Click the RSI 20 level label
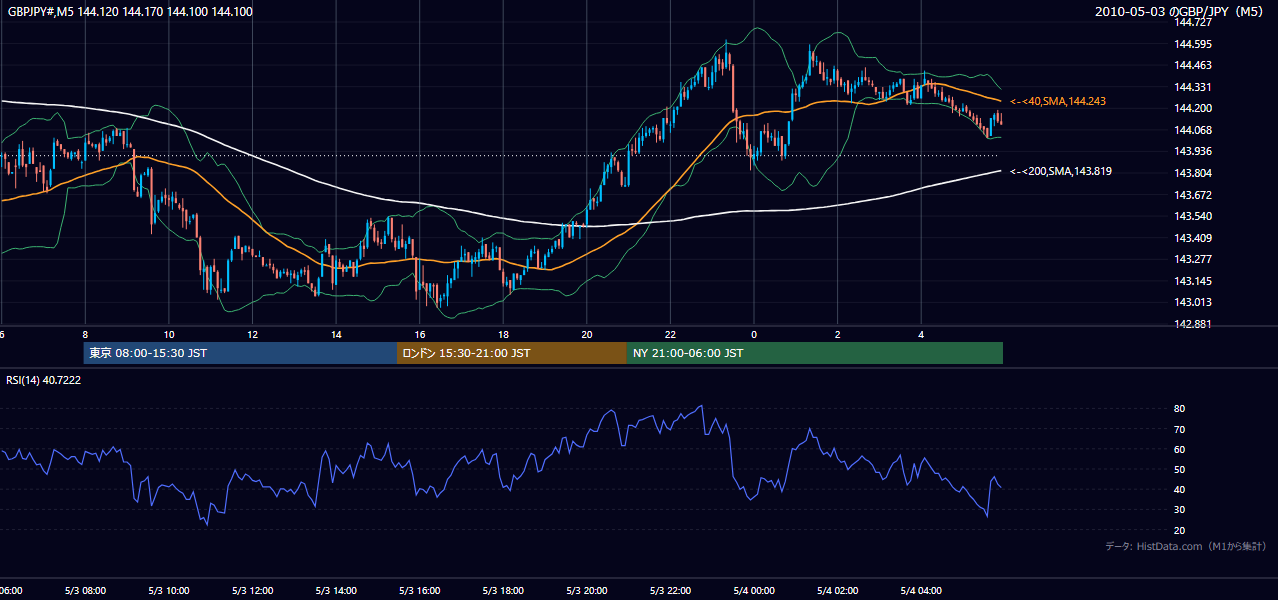The image size is (1278, 600). [1180, 530]
